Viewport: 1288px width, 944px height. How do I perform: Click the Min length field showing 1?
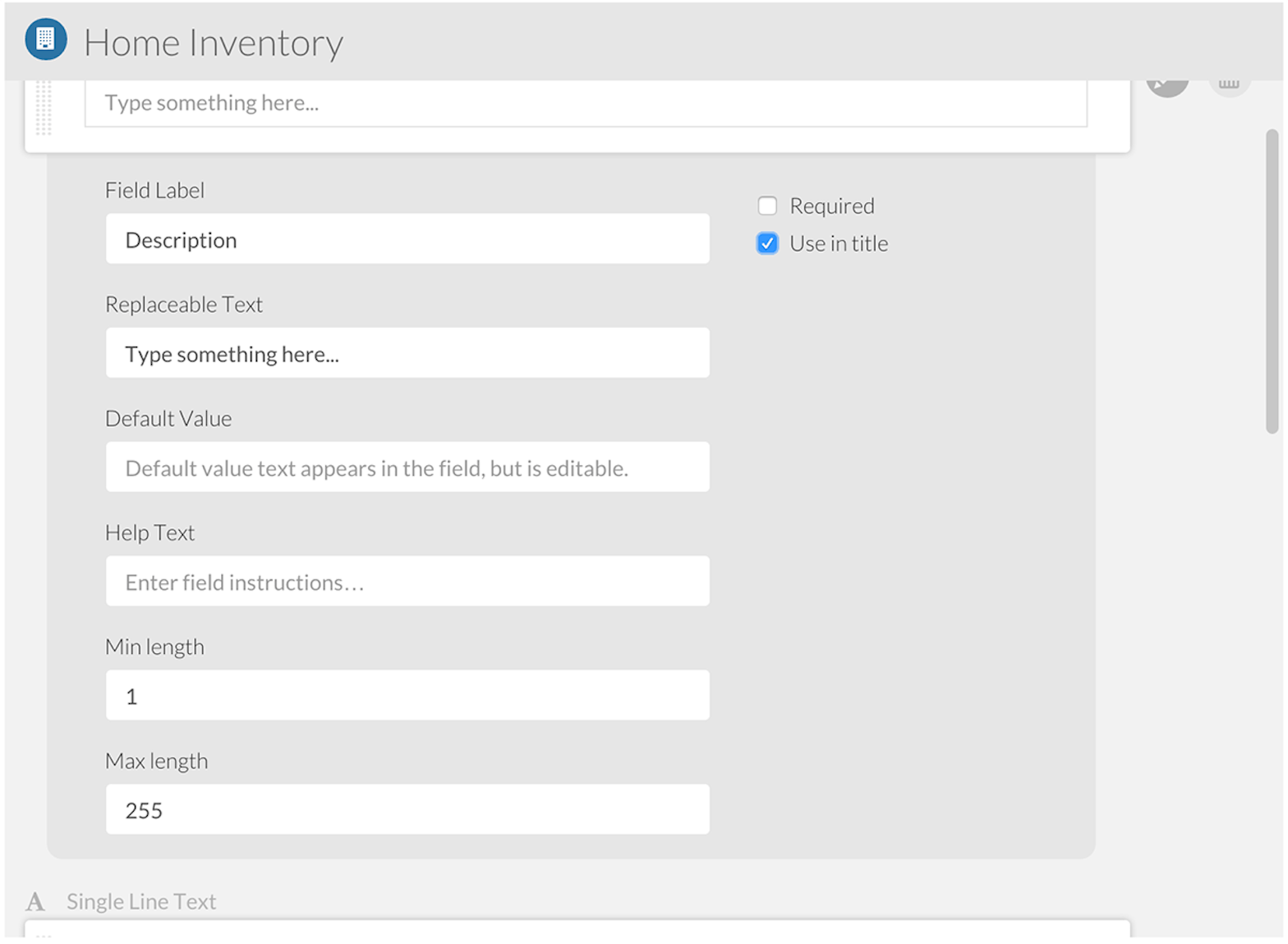[x=407, y=696]
